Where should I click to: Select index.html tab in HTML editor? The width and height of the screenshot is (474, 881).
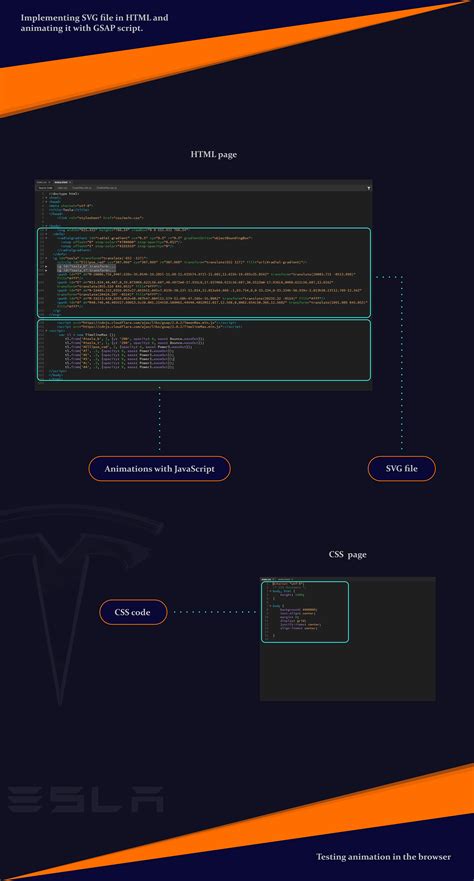click(61, 183)
